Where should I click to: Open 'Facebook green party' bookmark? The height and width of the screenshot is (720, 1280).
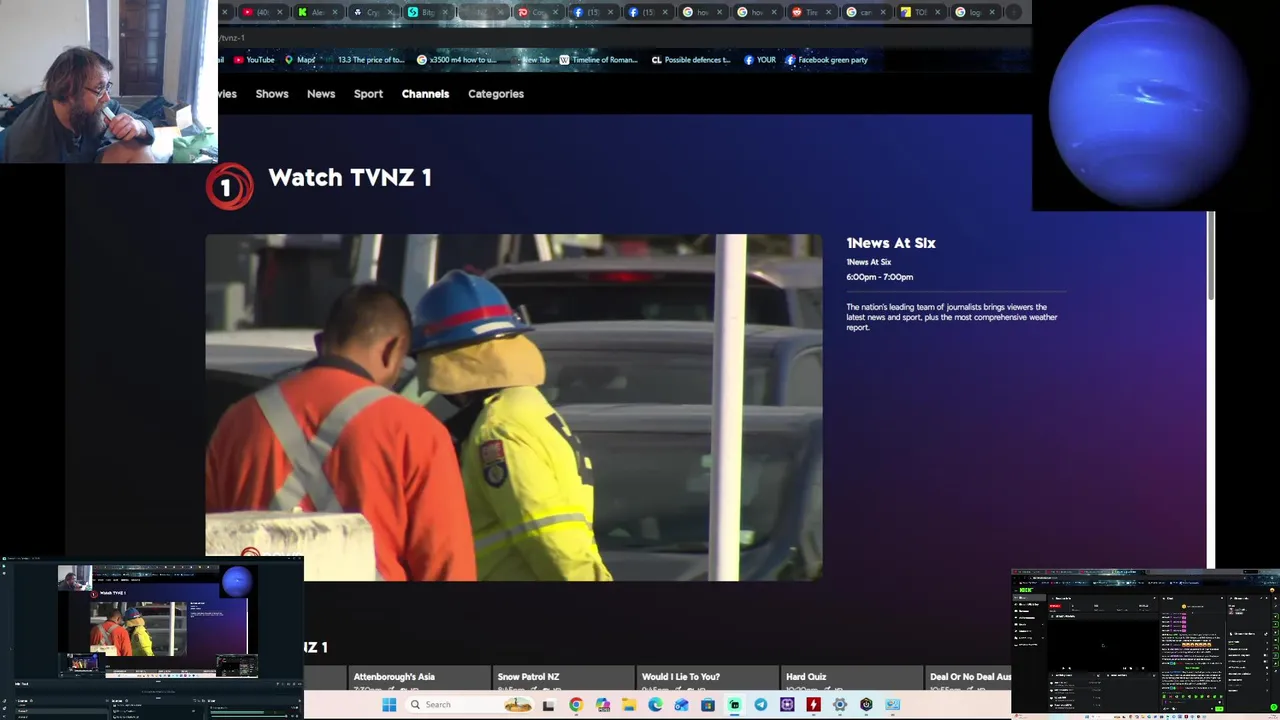tap(826, 60)
